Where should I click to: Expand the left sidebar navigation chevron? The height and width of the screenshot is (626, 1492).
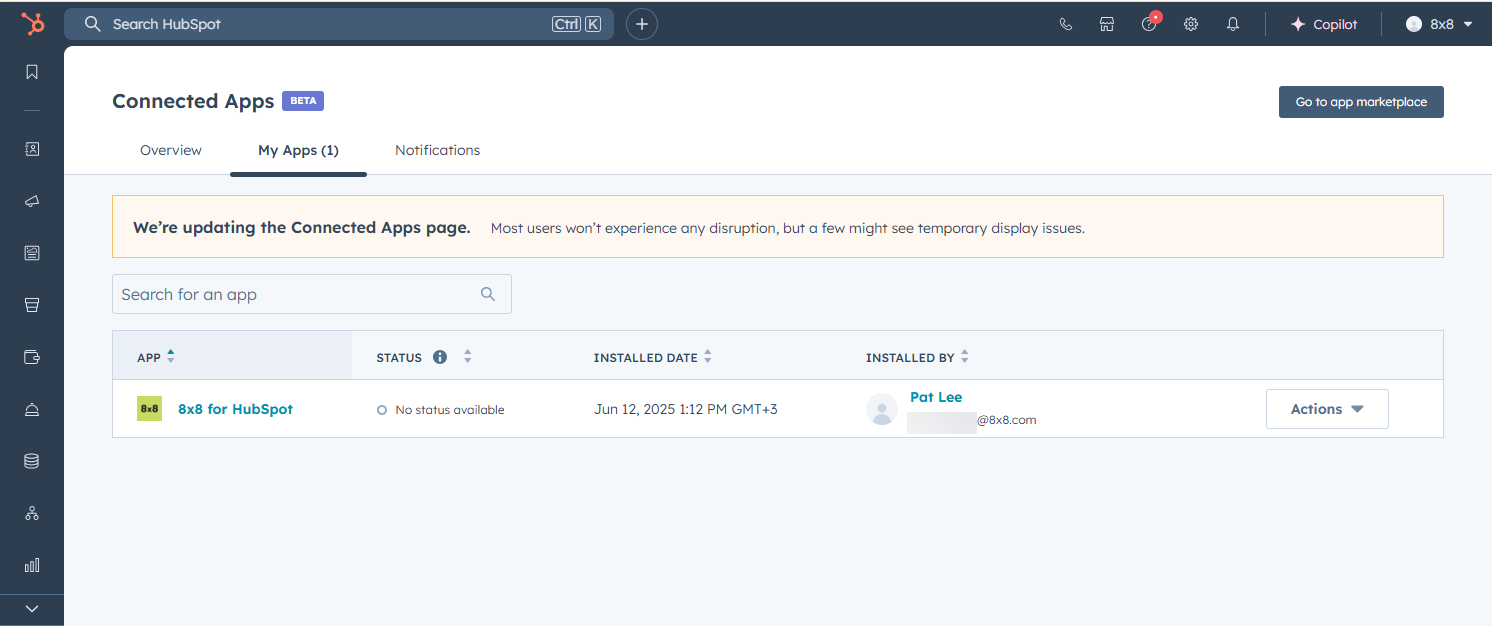(32, 608)
